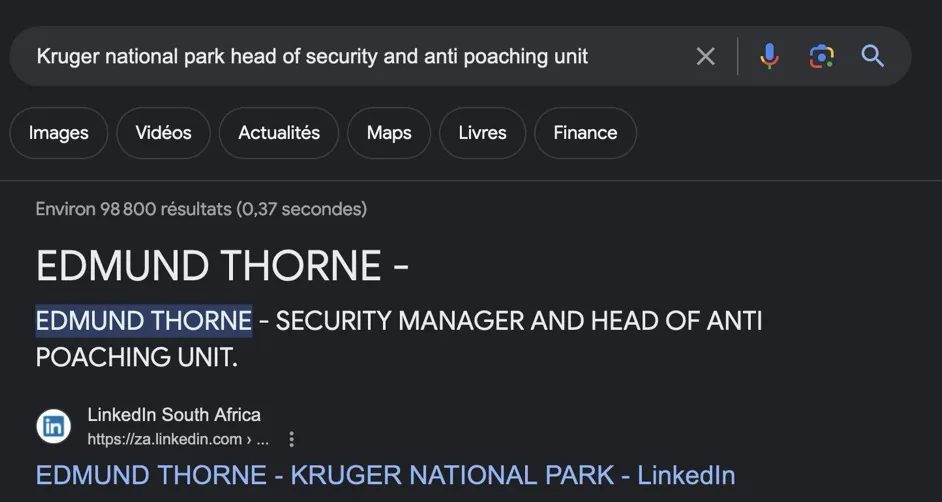
Task: Click the magnifying glass search icon
Action: pos(872,56)
